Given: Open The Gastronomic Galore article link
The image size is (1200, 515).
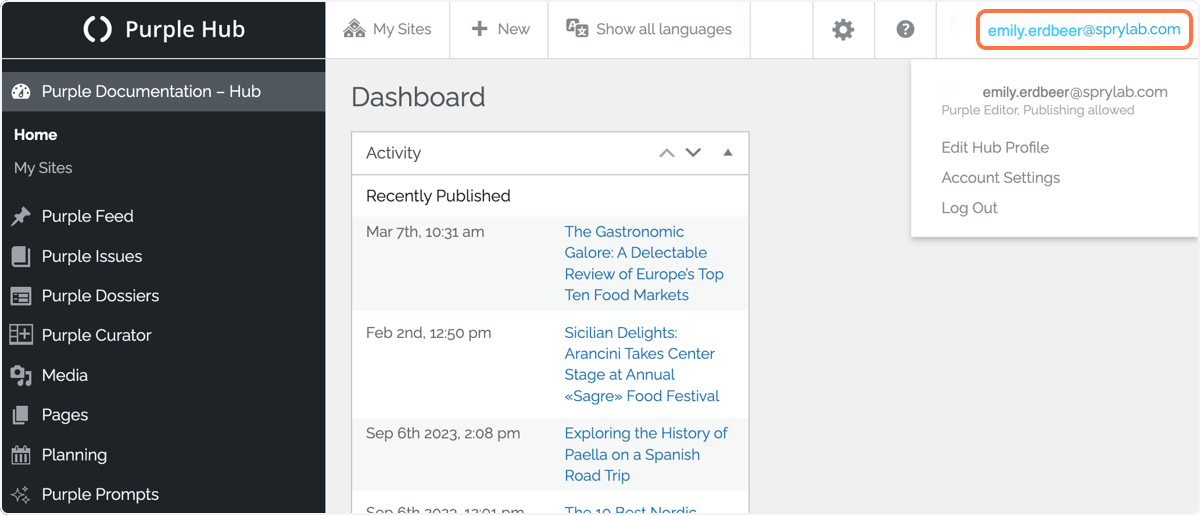Looking at the screenshot, I should tap(644, 263).
